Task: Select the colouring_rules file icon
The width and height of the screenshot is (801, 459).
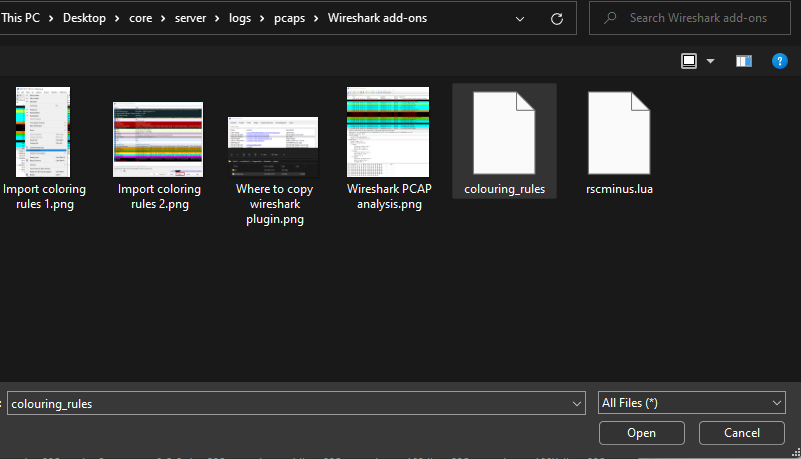Action: [504, 133]
